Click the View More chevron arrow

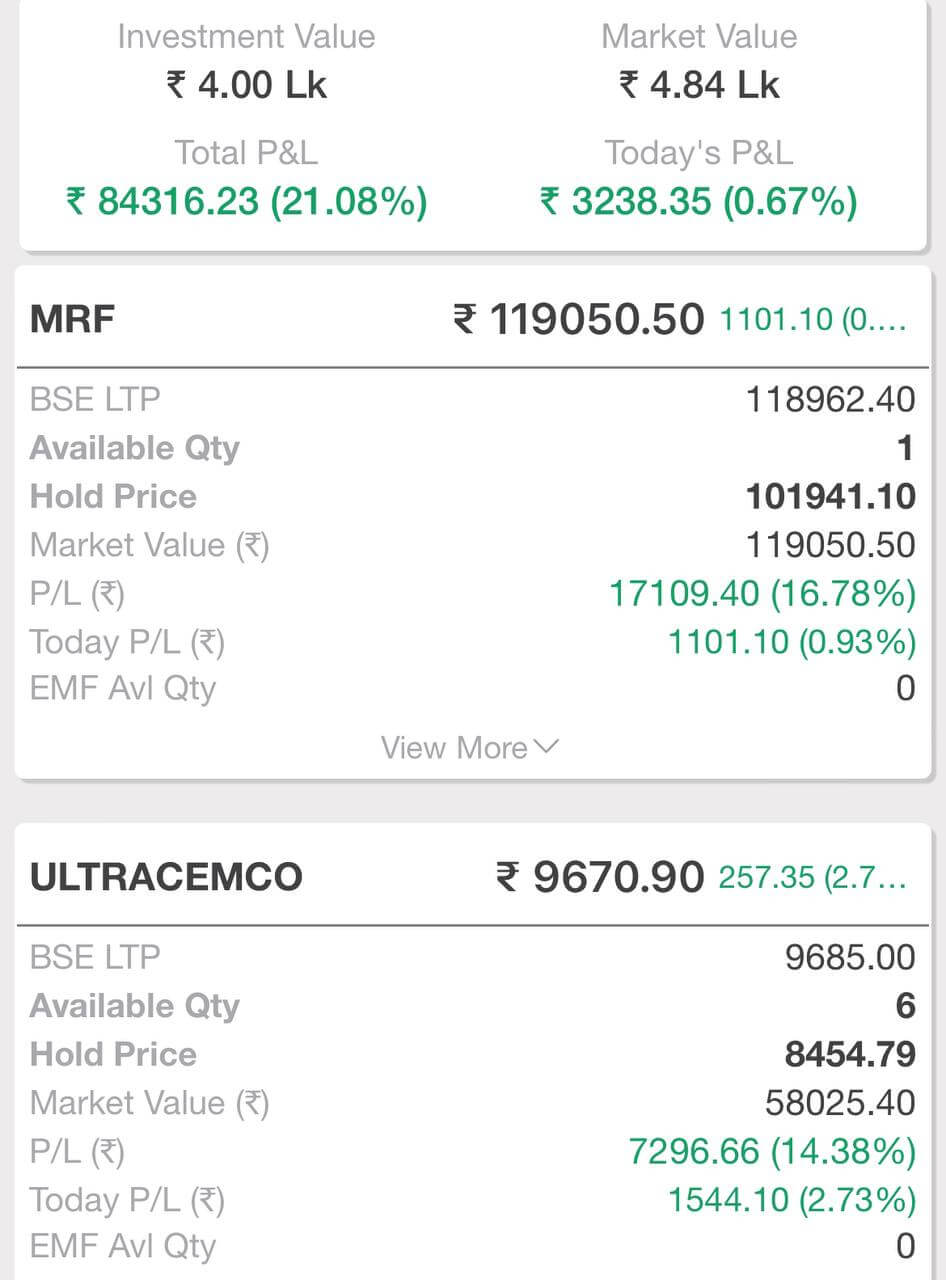coord(547,748)
